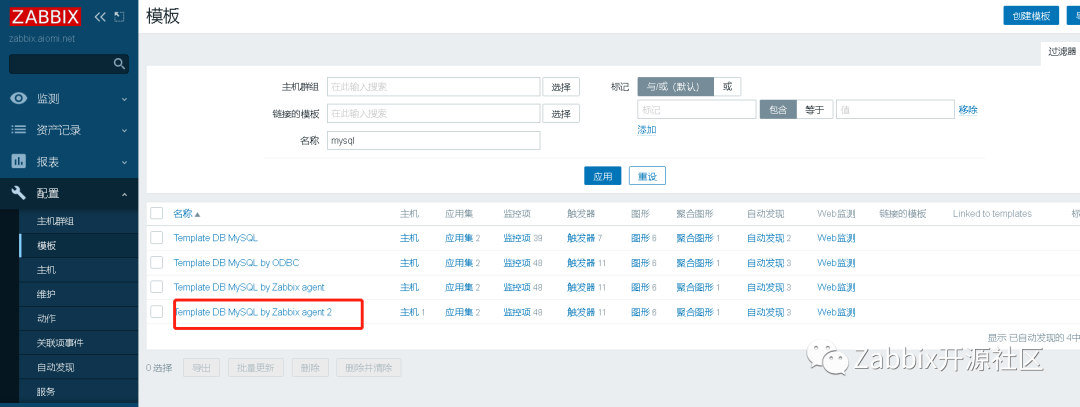Click the 主机群组 search field

pyautogui.click(x=433, y=87)
